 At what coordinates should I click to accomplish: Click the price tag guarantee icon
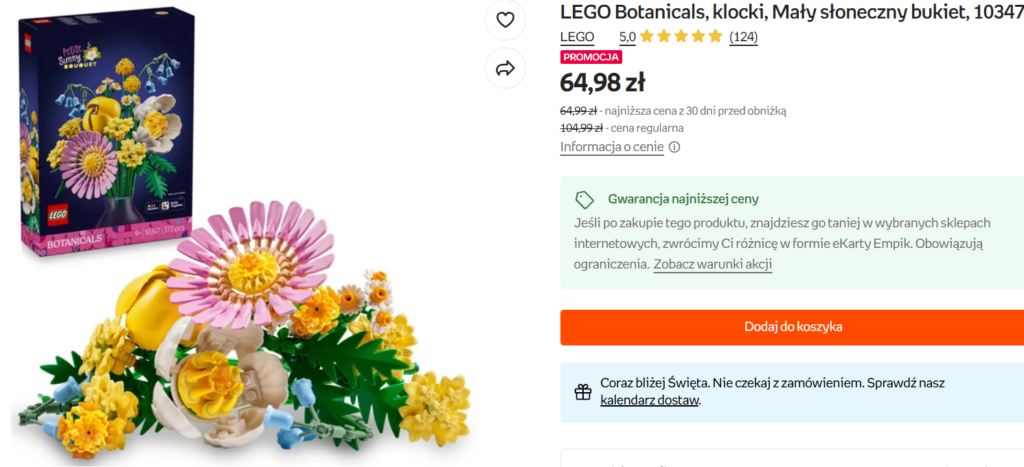[585, 199]
